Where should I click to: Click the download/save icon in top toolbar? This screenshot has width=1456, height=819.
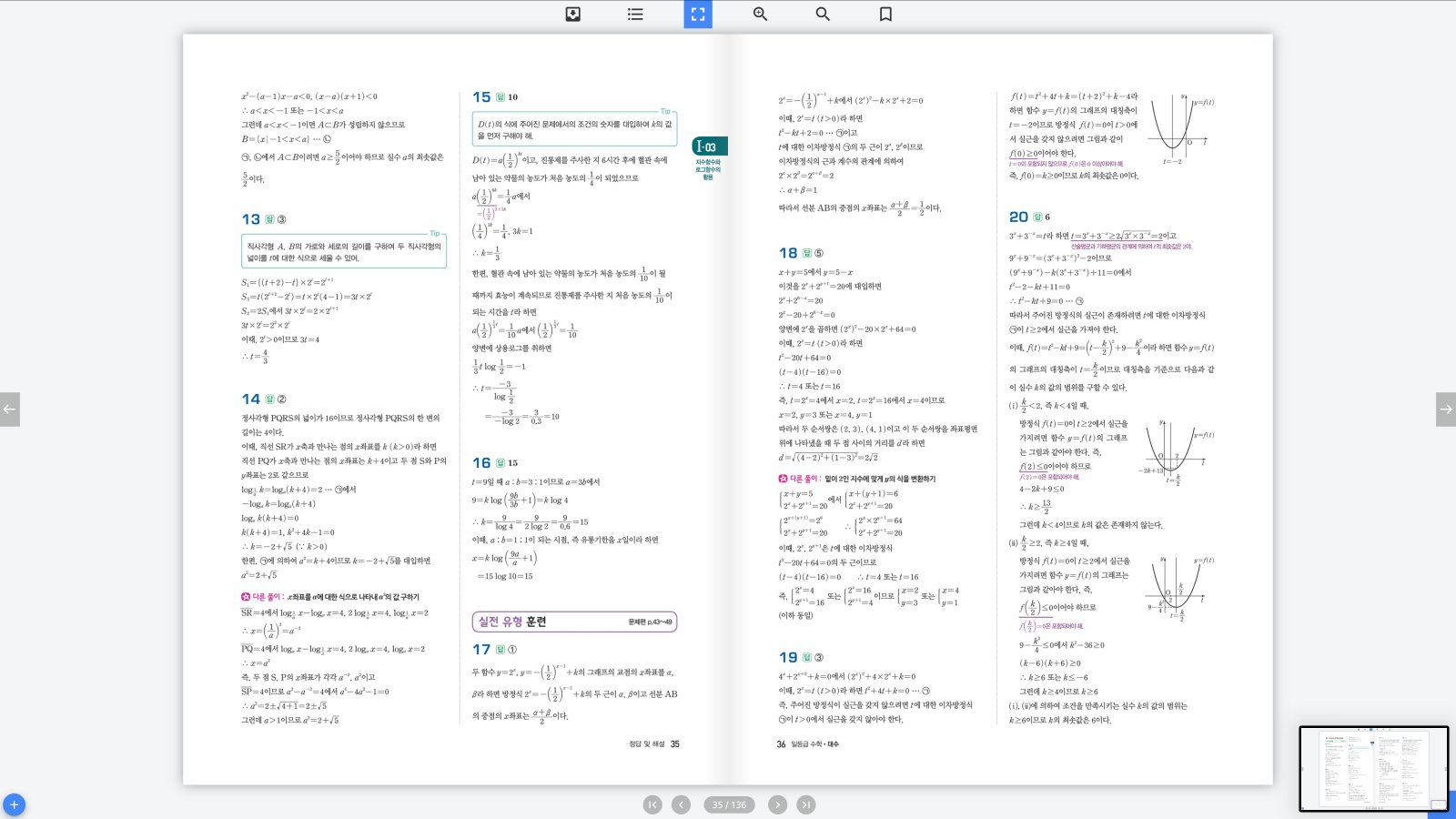pos(573,15)
